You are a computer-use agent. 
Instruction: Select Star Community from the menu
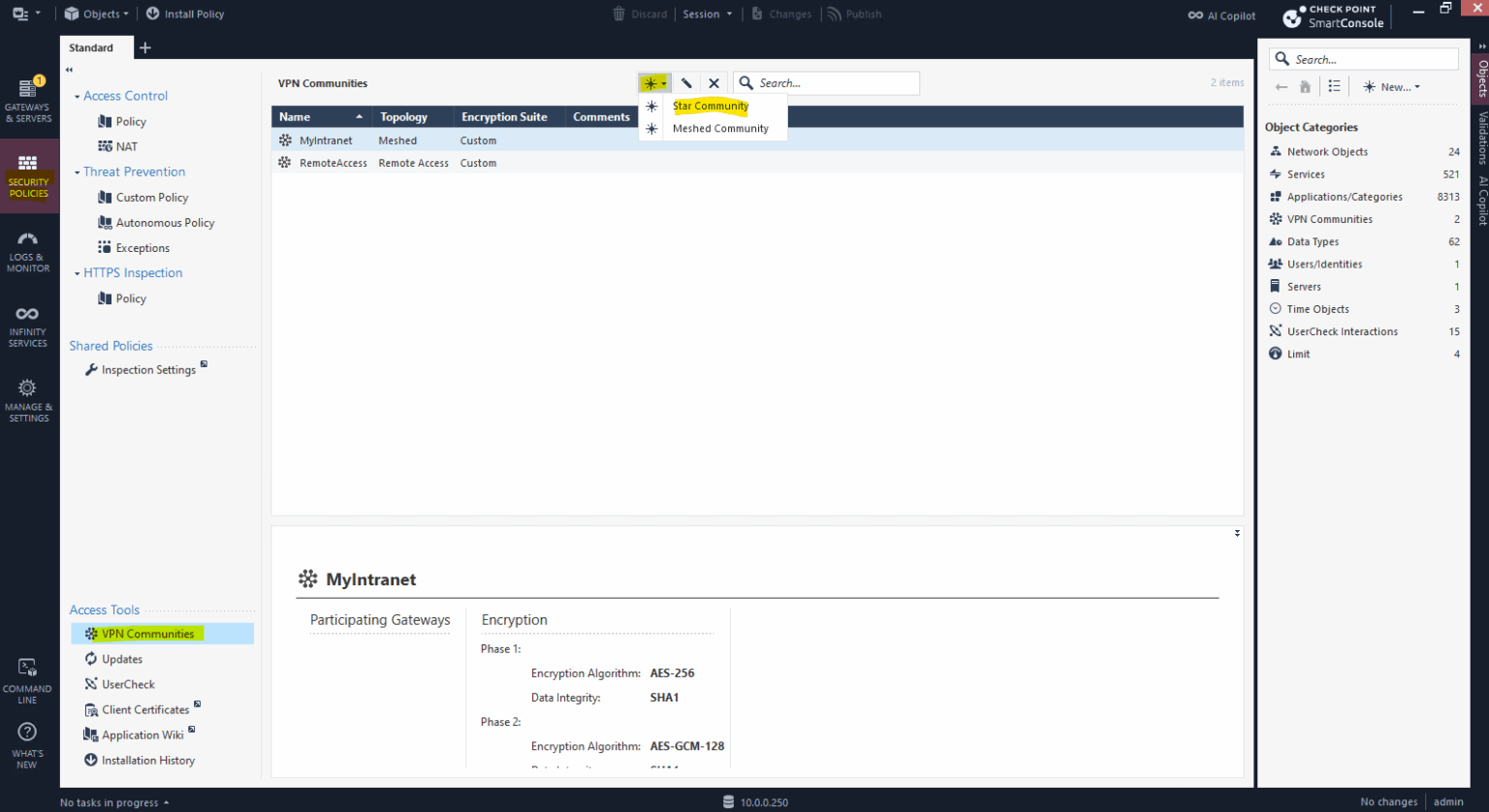(x=711, y=106)
